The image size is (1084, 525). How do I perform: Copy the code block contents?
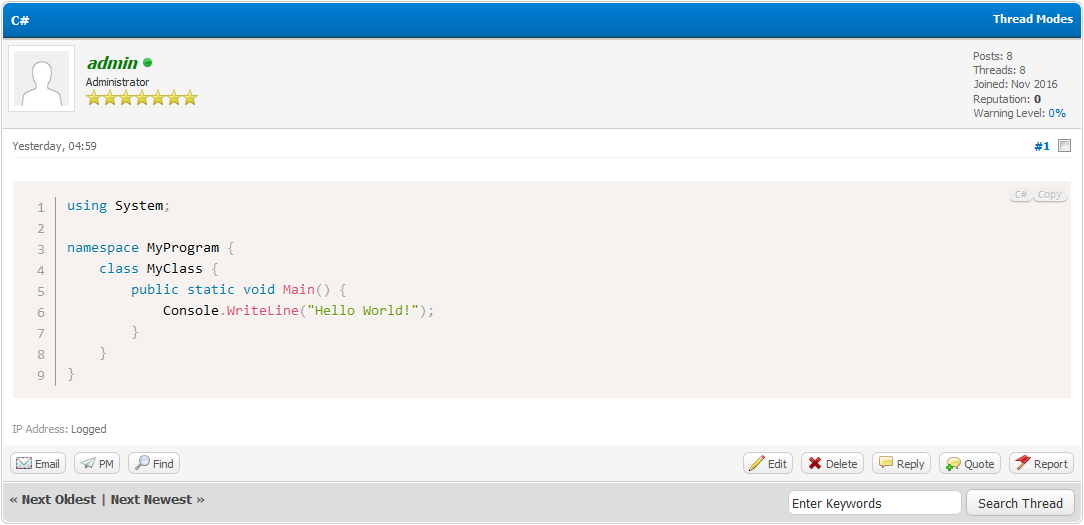pyautogui.click(x=1049, y=195)
